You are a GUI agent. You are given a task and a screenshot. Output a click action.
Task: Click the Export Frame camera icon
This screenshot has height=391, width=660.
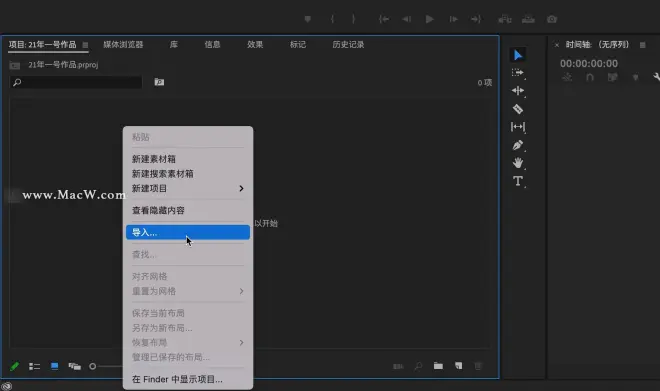point(552,19)
